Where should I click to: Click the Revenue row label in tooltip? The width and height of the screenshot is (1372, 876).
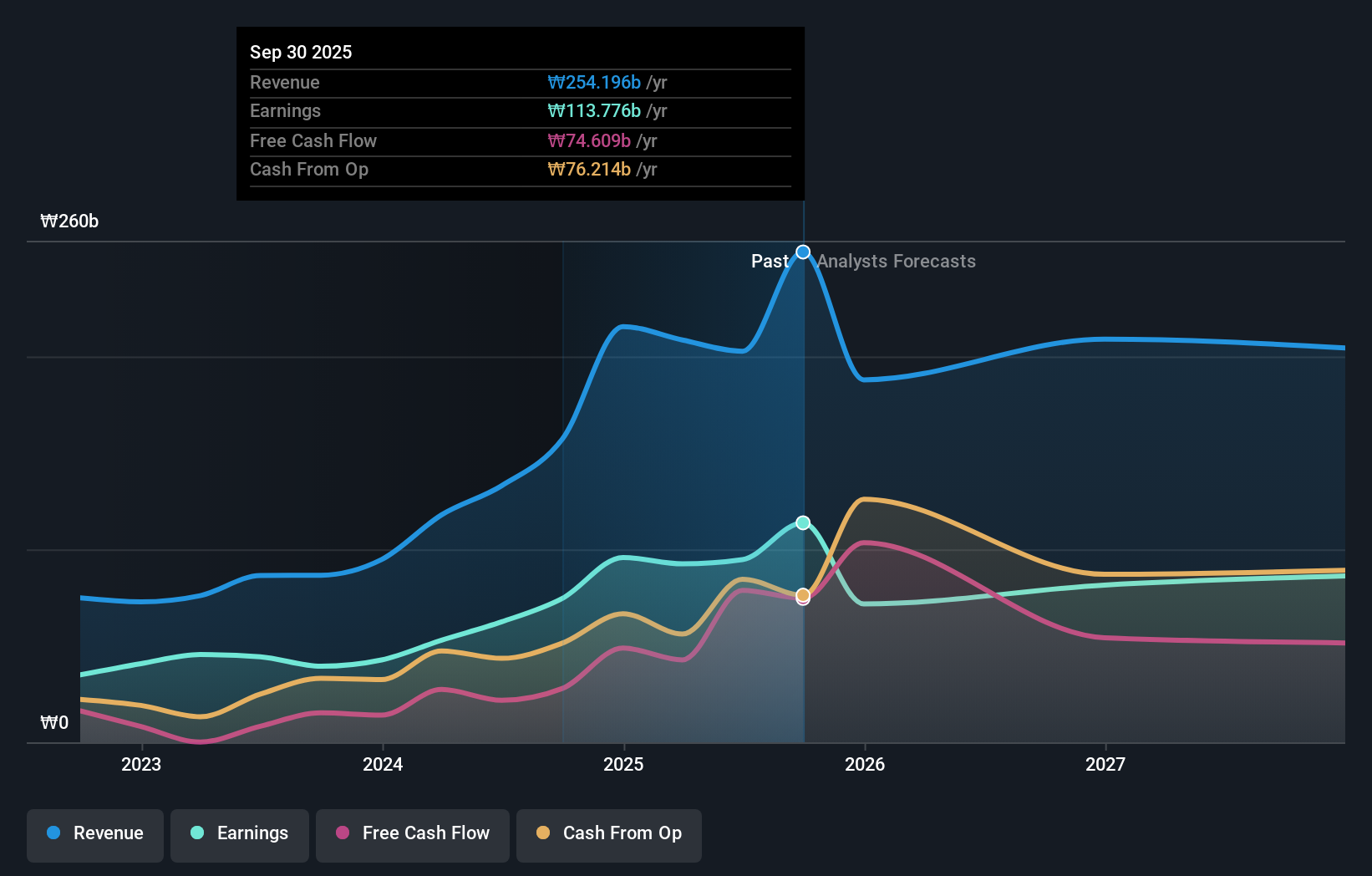pyautogui.click(x=285, y=83)
